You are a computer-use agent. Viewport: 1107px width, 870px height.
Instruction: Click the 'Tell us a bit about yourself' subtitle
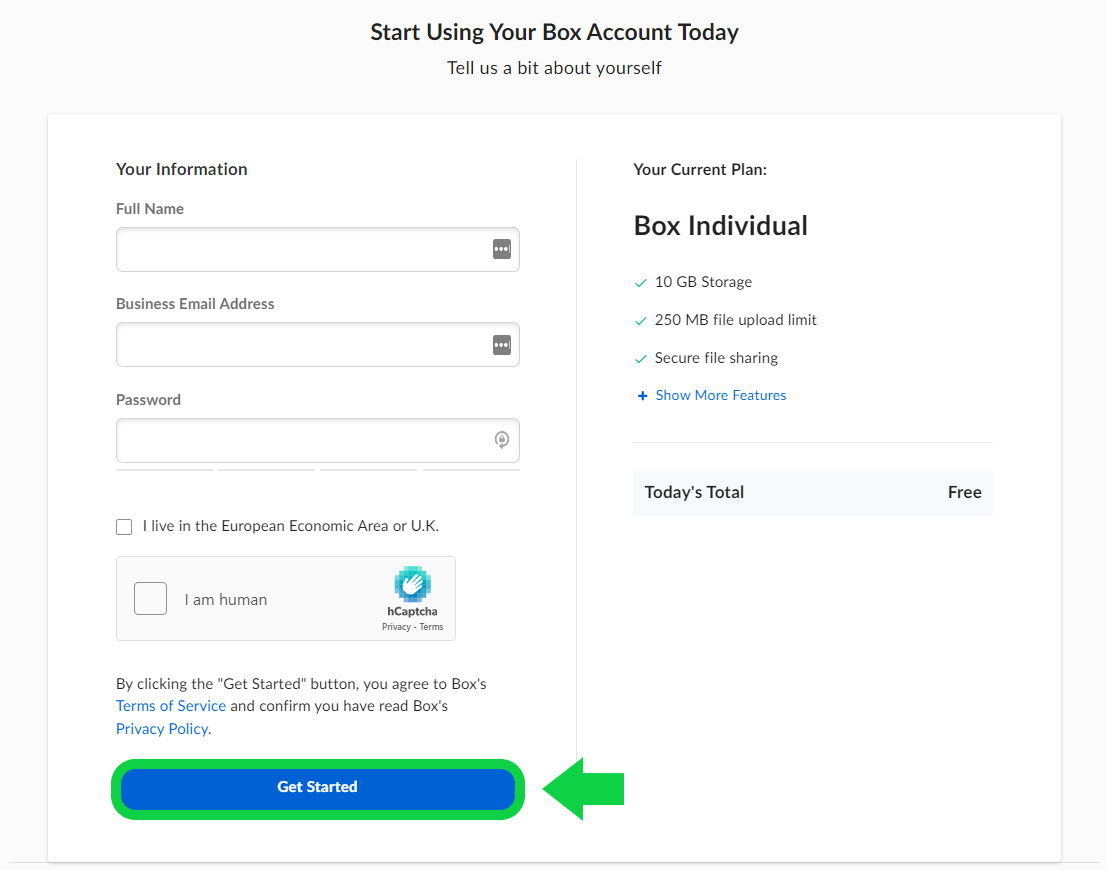point(554,68)
